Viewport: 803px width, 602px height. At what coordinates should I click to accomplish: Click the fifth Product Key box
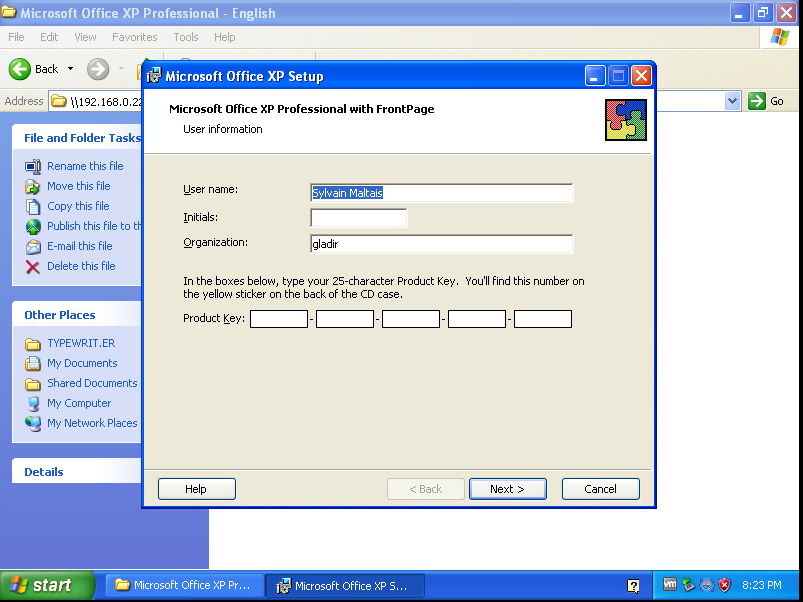(543, 318)
